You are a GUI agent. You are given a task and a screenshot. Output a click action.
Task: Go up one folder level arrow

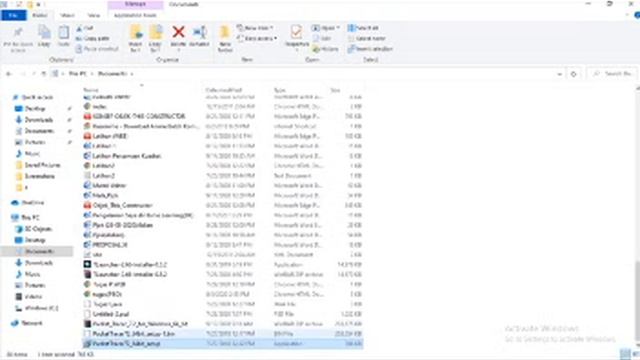44,74
